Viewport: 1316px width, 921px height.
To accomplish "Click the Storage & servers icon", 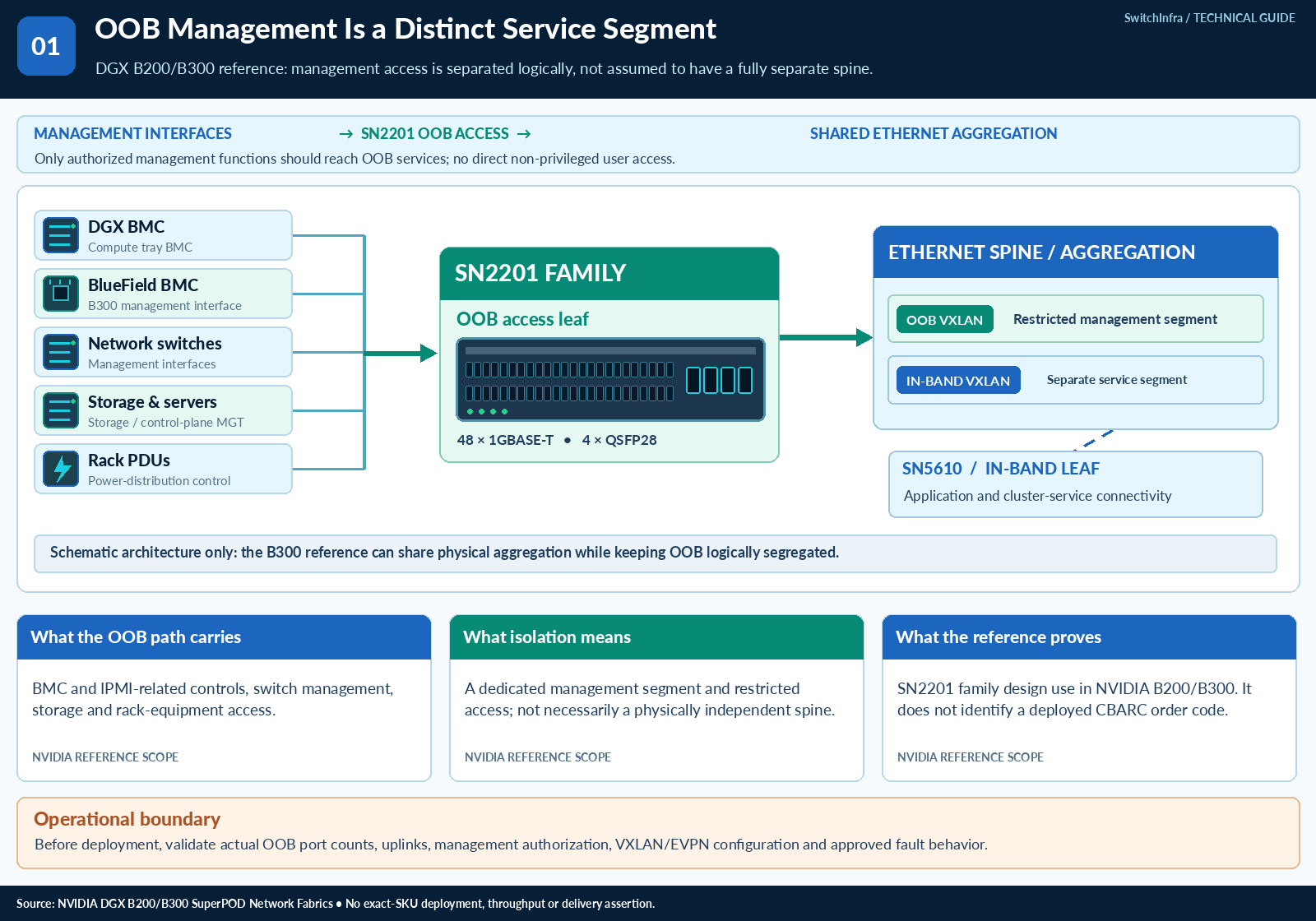I will pyautogui.click(x=60, y=410).
